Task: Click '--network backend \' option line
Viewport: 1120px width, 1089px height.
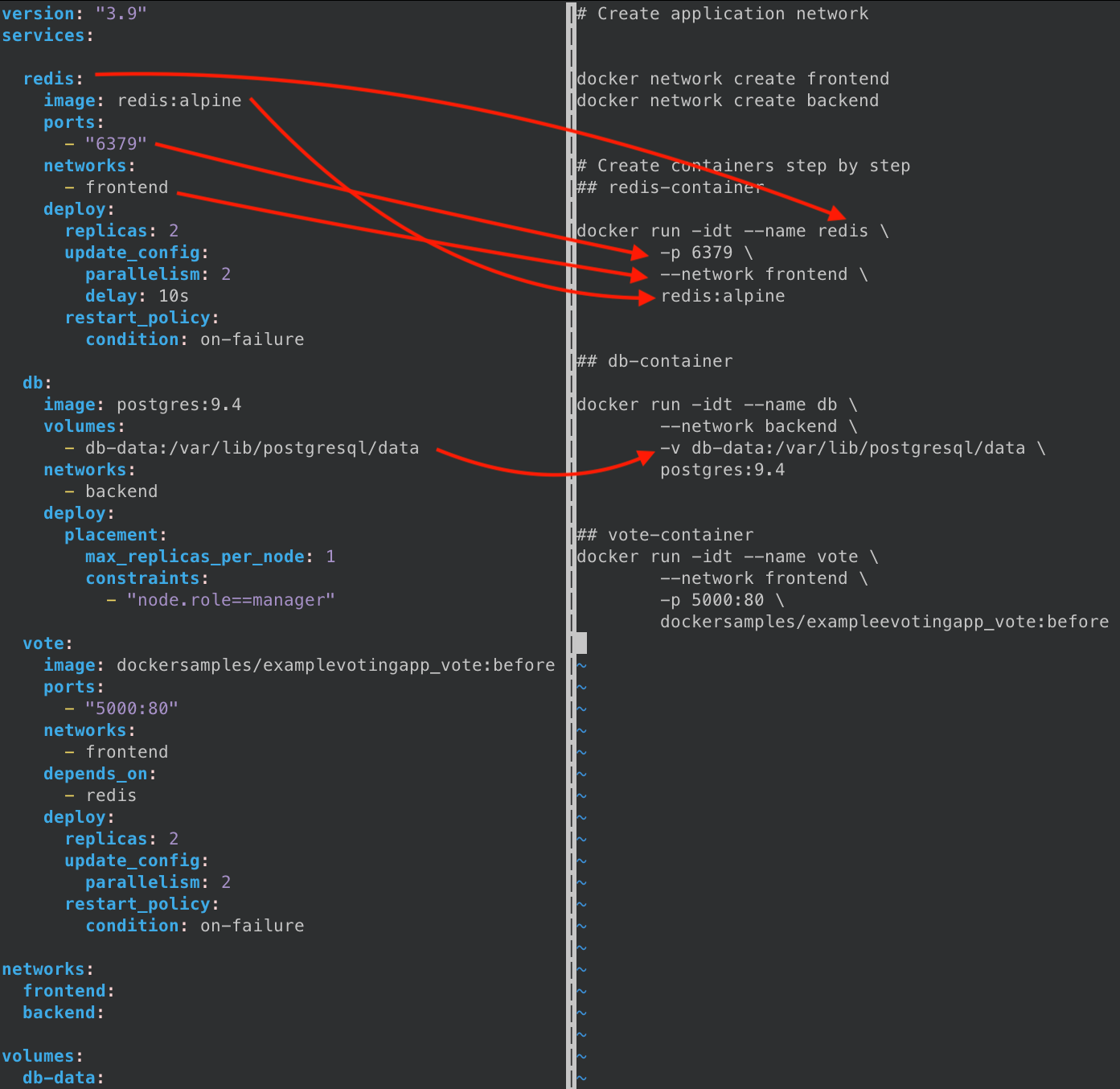Action: click(759, 426)
